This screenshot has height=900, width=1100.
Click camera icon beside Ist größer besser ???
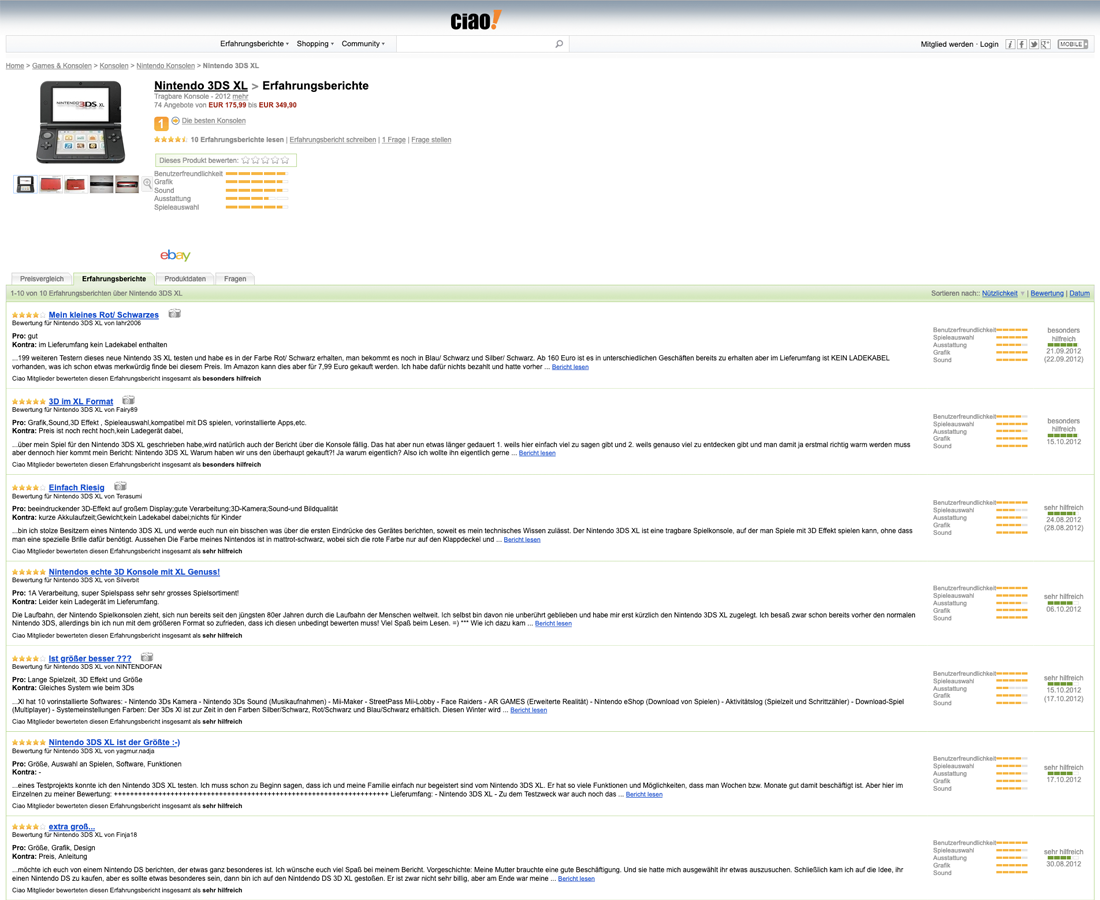[147, 657]
